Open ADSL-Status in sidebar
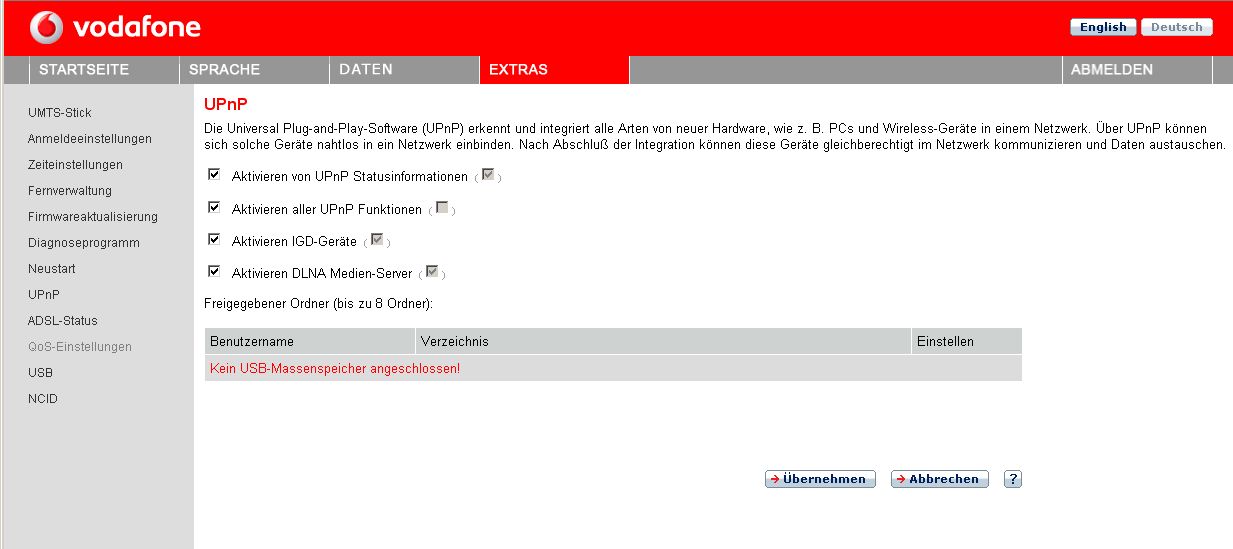The height and width of the screenshot is (549, 1233). point(63,321)
